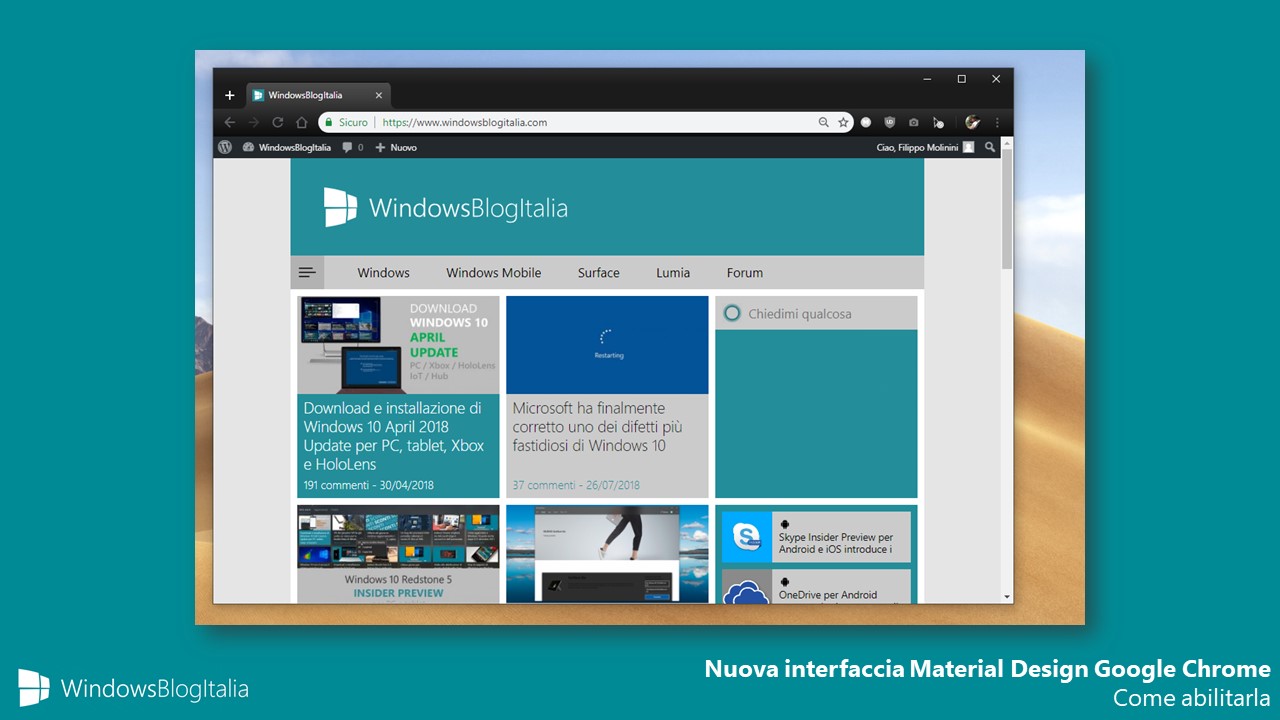The width and height of the screenshot is (1280, 720).
Task: Open the Surface navigation item
Action: coord(599,272)
